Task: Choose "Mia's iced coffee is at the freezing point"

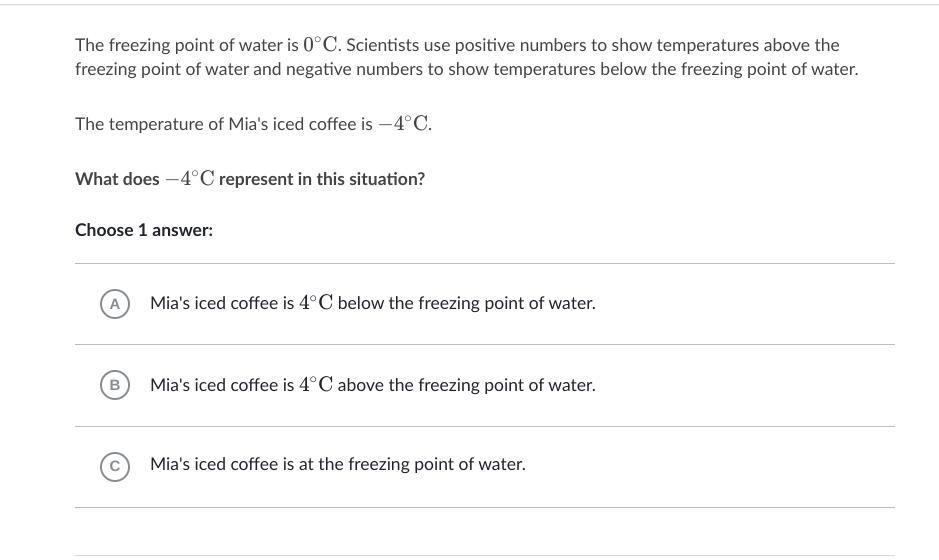Action: [x=337, y=464]
